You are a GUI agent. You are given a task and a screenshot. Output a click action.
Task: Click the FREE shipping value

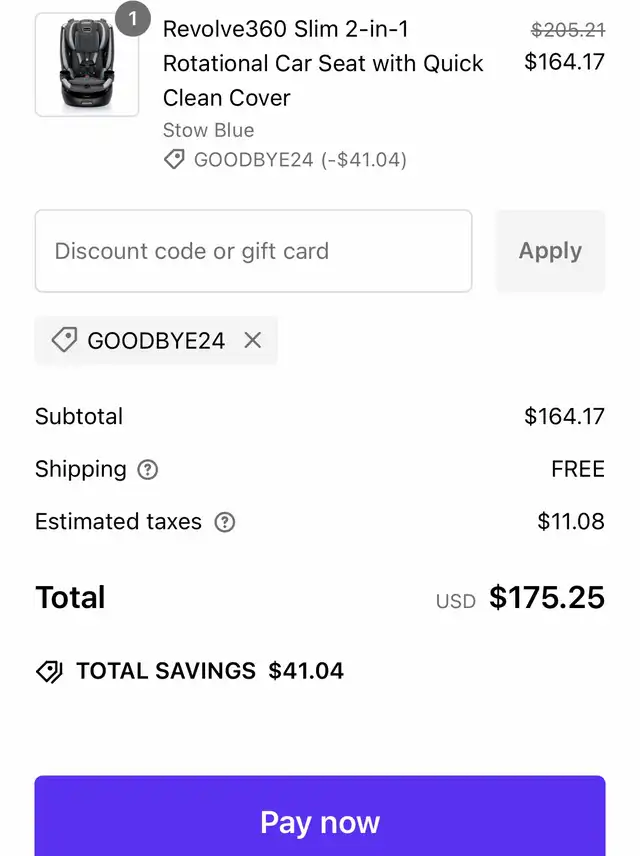pyautogui.click(x=578, y=469)
